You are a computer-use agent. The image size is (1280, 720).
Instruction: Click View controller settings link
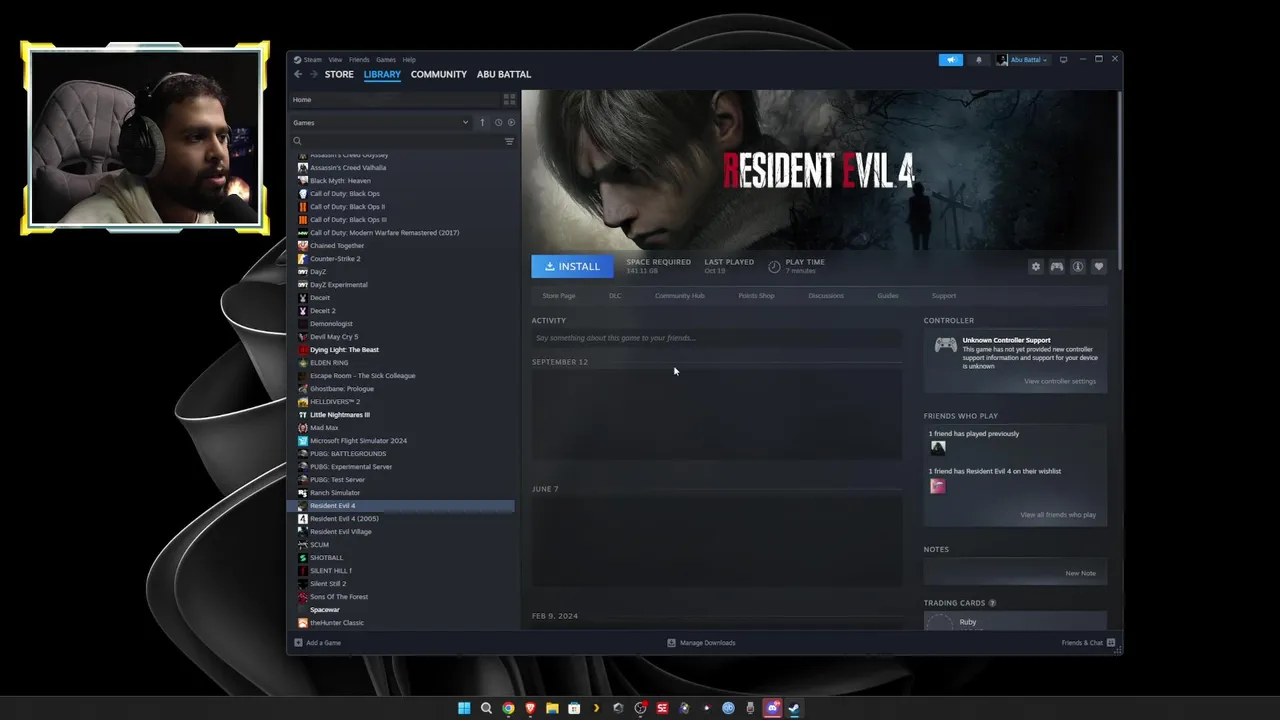coord(1060,381)
